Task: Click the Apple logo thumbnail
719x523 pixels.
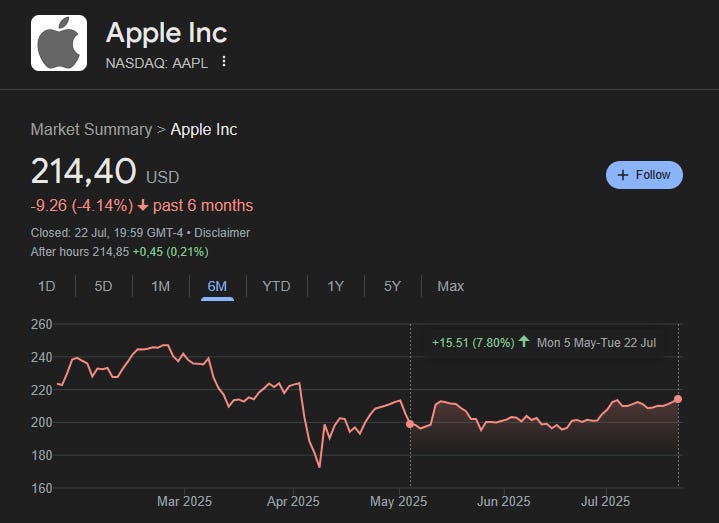Action: point(59,43)
